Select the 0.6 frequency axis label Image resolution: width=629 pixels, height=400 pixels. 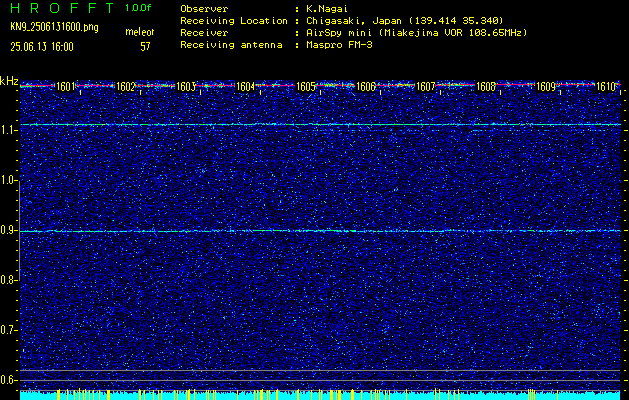click(x=8, y=380)
